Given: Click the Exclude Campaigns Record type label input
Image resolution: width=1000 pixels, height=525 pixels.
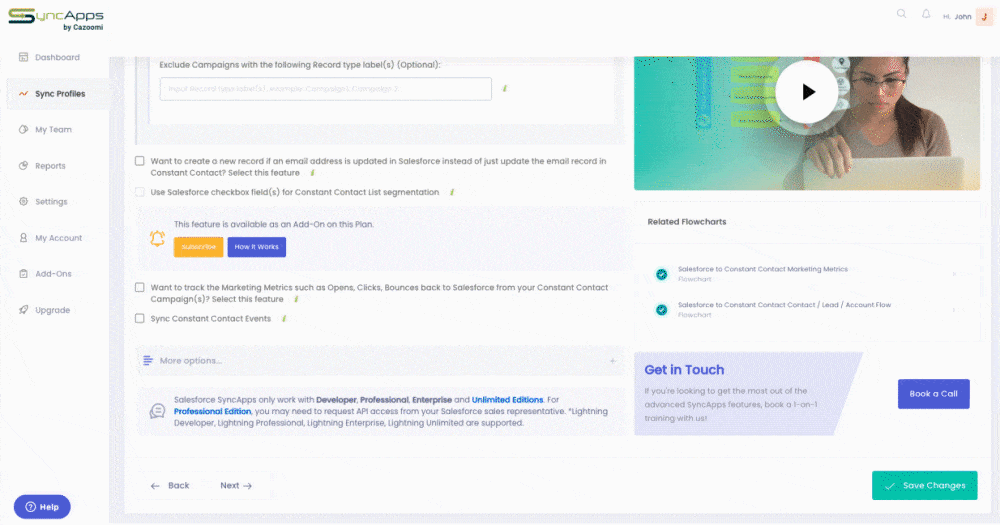Looking at the screenshot, I should pyautogui.click(x=326, y=89).
